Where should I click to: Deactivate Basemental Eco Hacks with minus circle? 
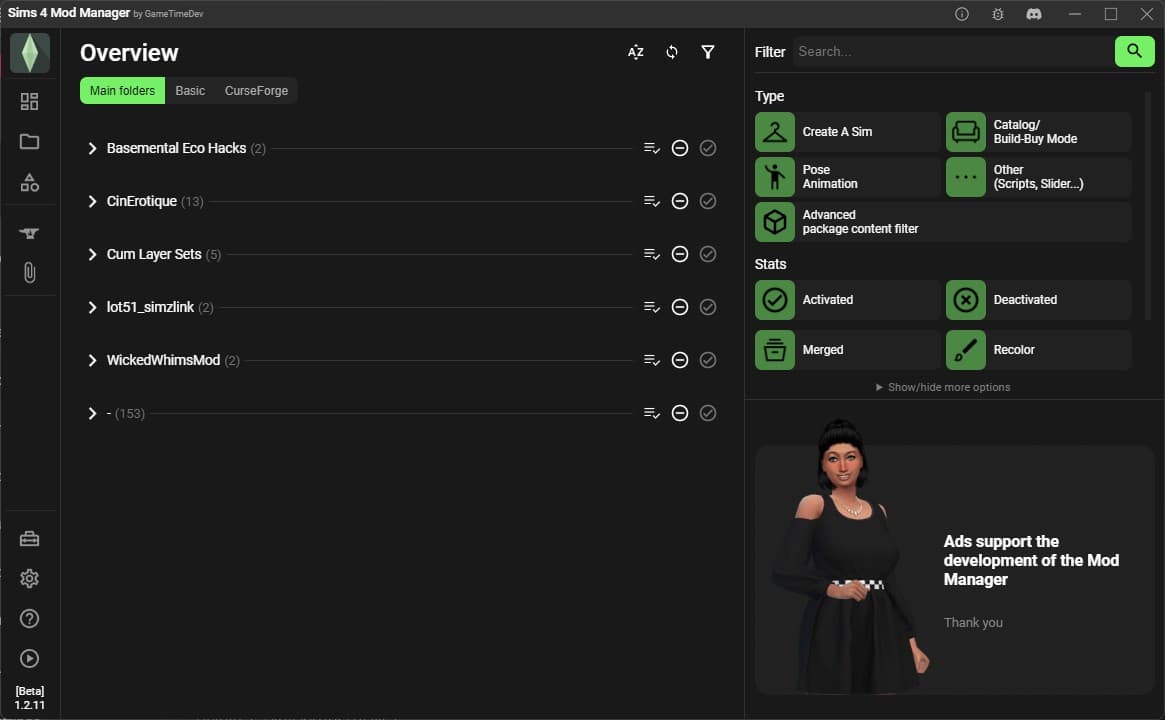pyautogui.click(x=680, y=148)
